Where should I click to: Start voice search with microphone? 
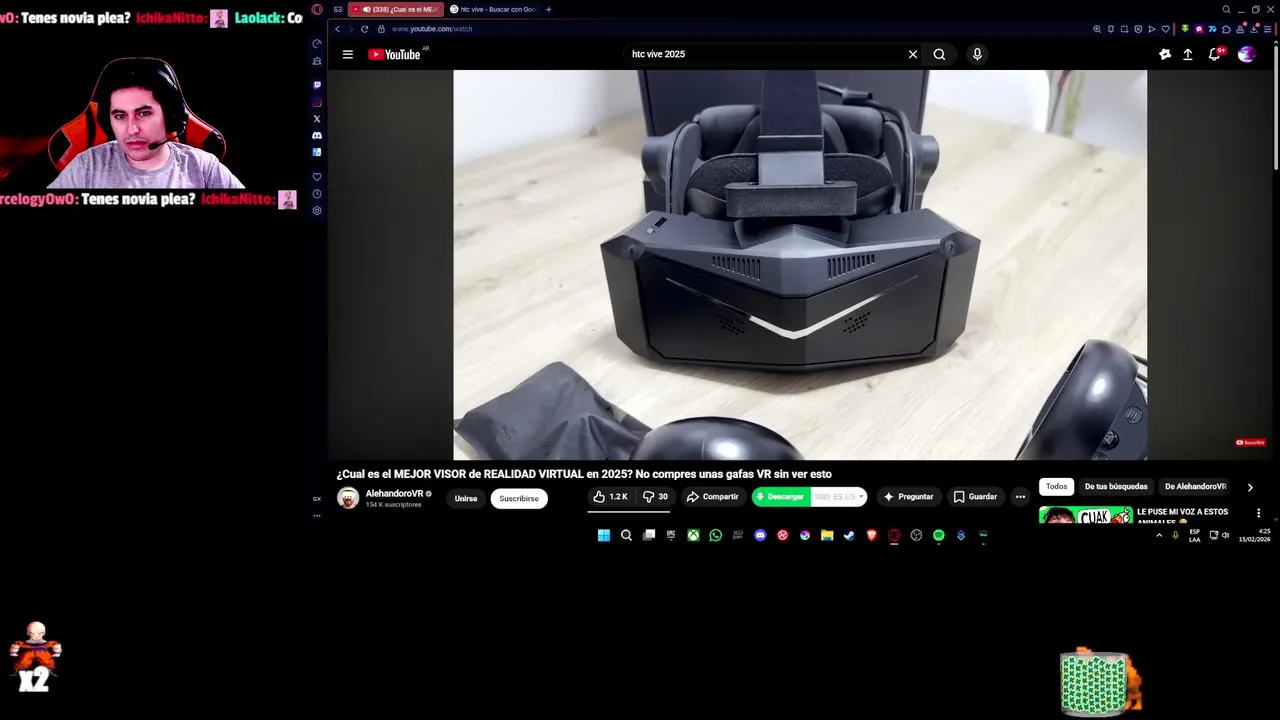pos(977,54)
